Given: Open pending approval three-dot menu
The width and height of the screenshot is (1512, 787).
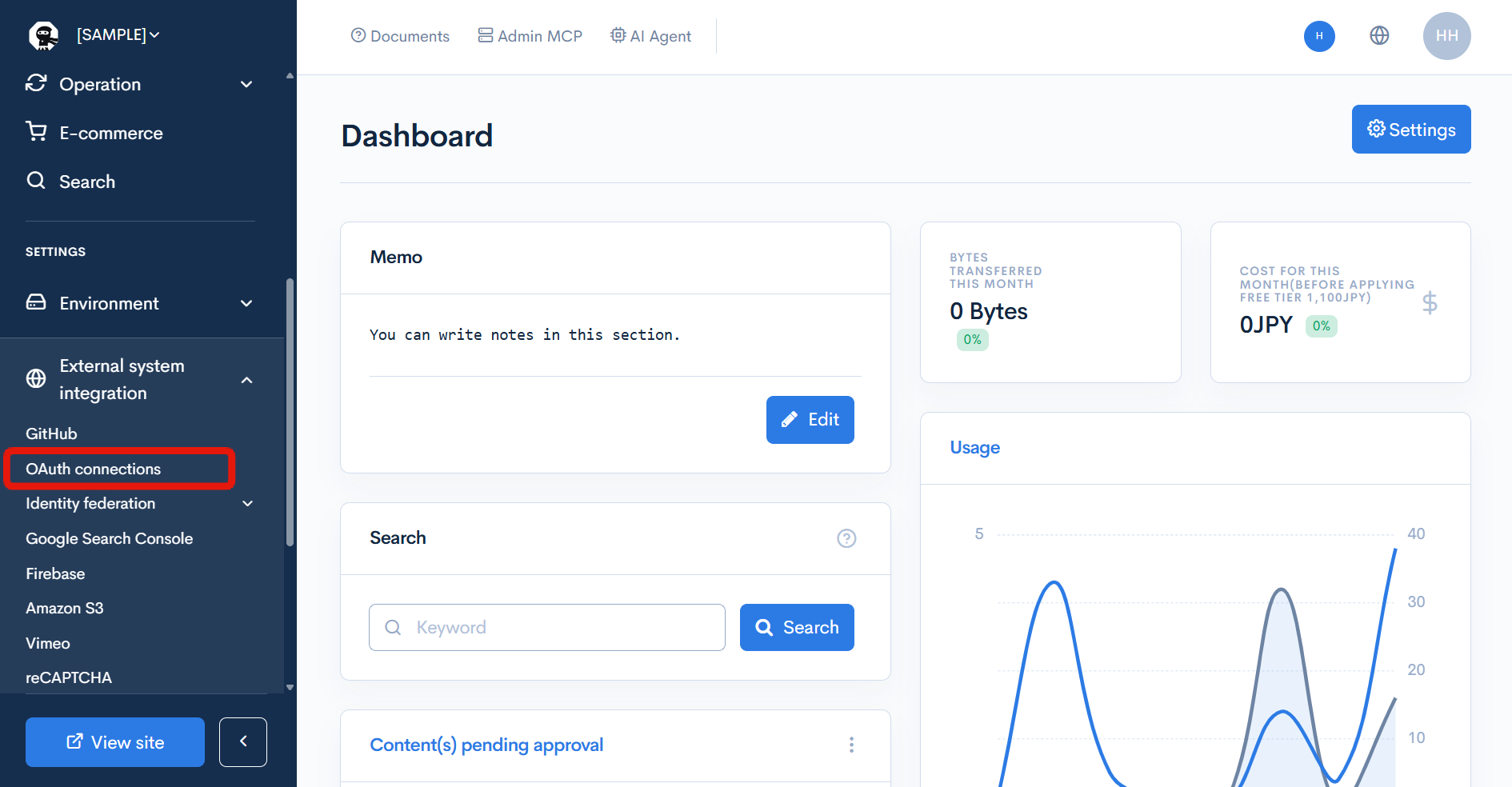Looking at the screenshot, I should click(851, 745).
